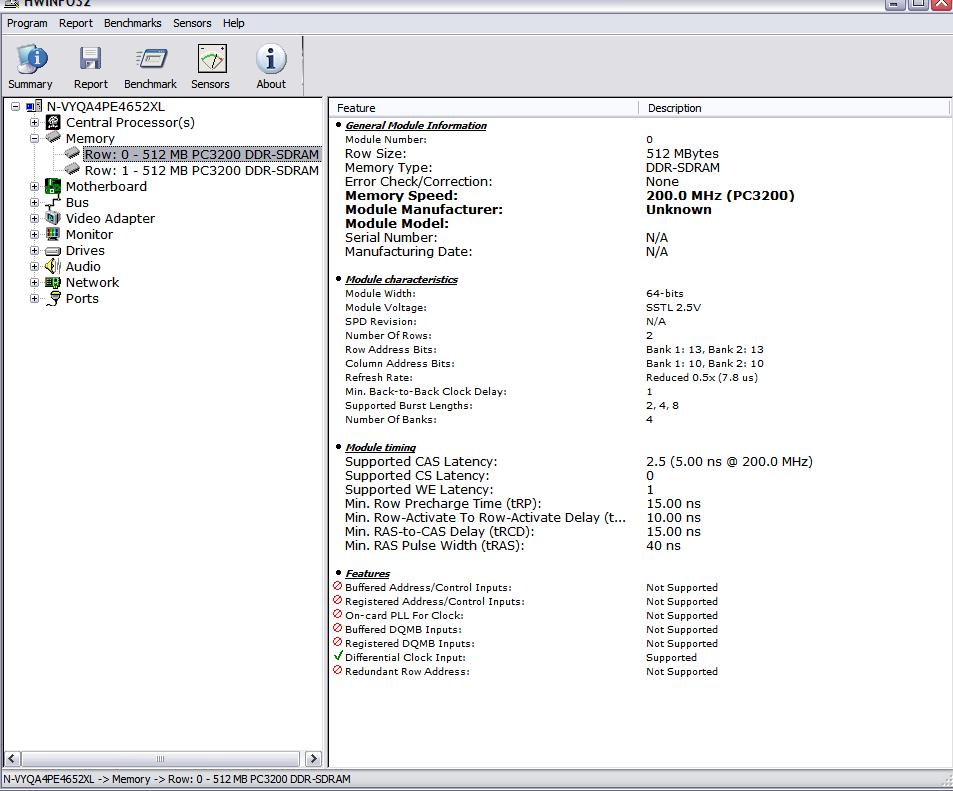The height and width of the screenshot is (791, 953).
Task: Click the green check beside Differential Clock Input
Action: click(338, 656)
